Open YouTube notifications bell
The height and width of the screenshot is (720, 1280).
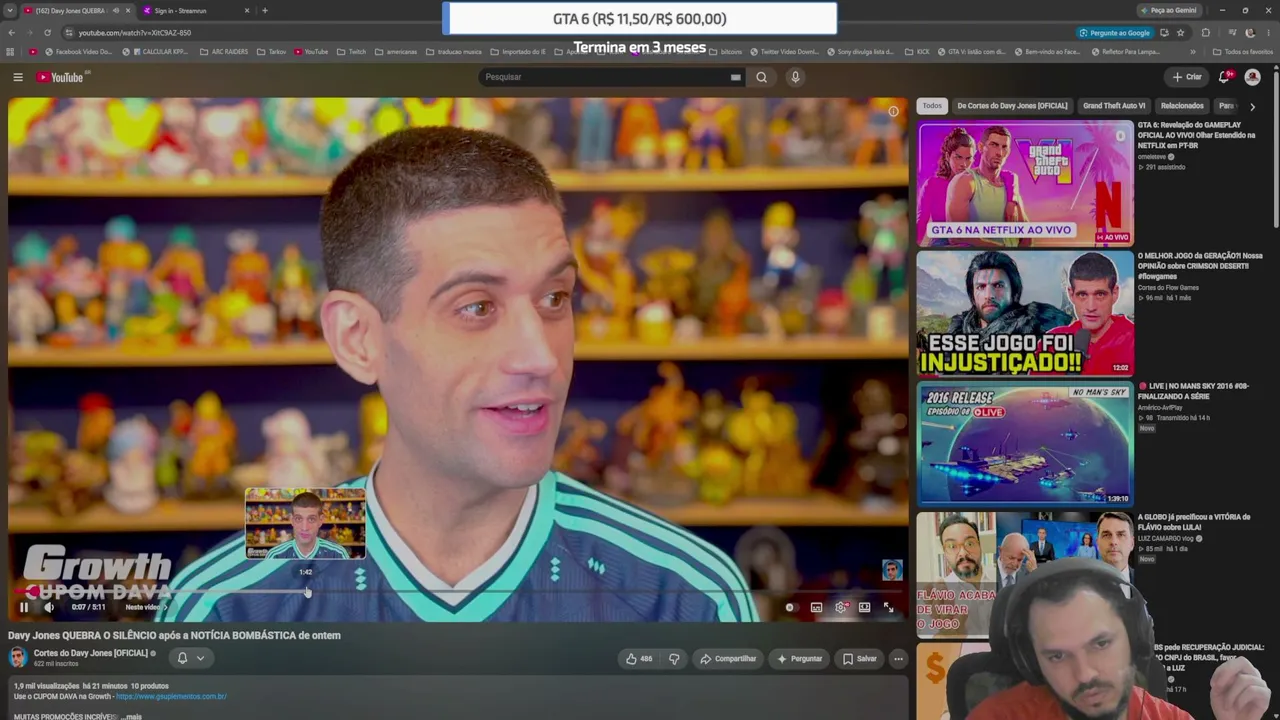[x=1225, y=77]
